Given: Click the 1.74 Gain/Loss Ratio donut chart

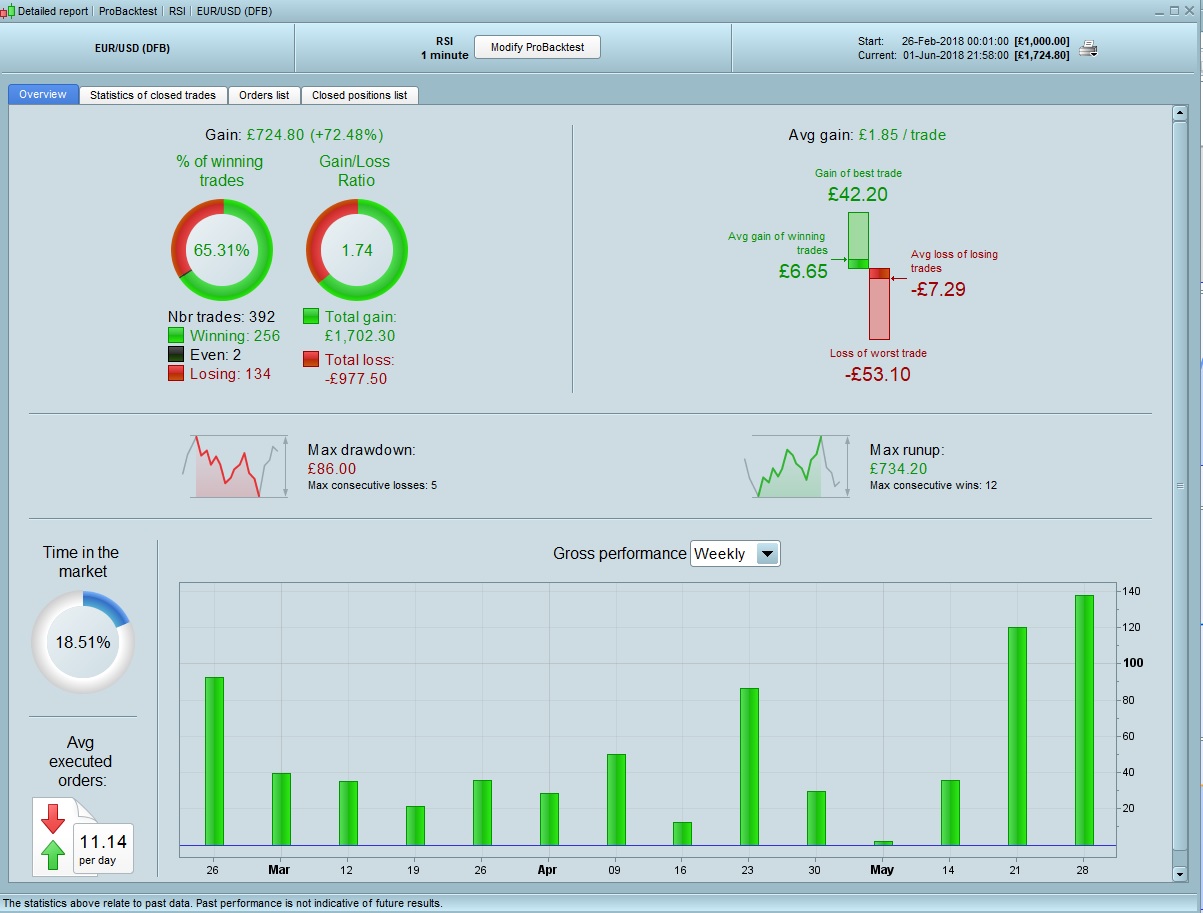Looking at the screenshot, I should (356, 250).
